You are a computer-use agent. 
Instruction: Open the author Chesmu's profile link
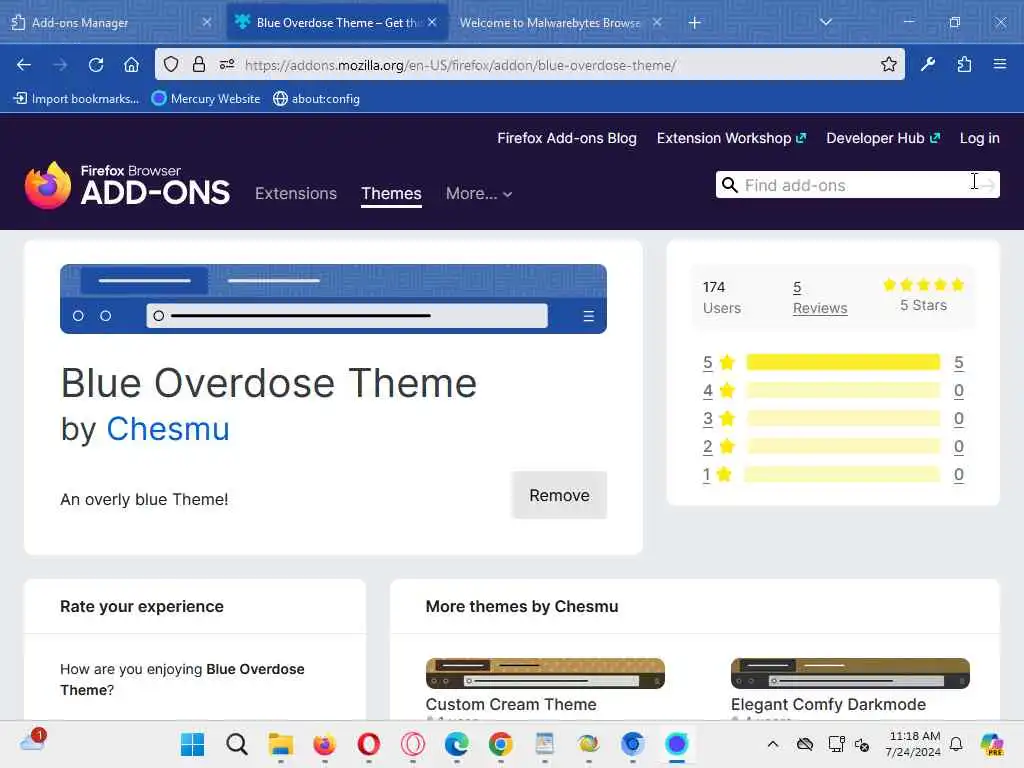(x=168, y=429)
